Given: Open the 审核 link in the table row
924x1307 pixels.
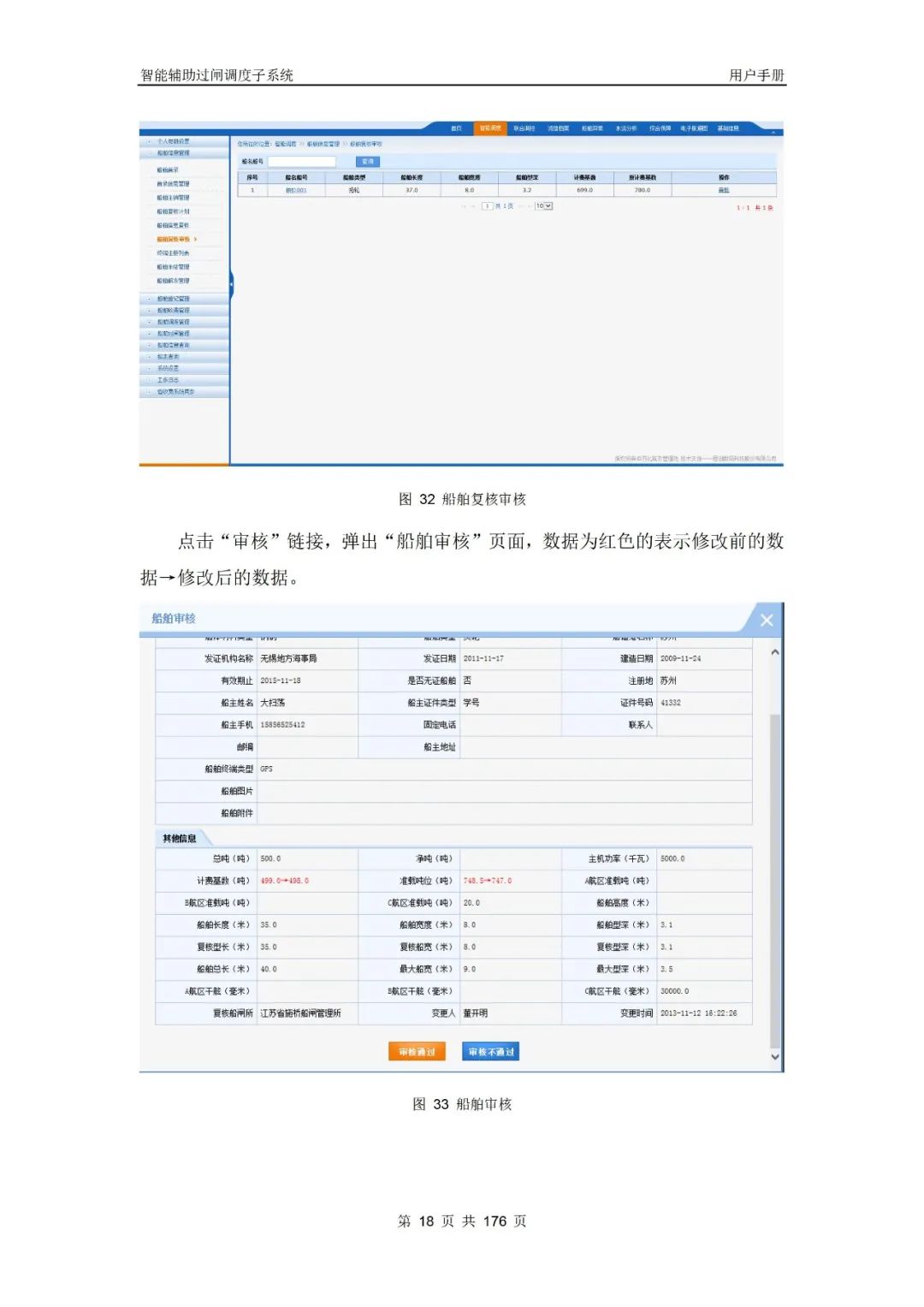Looking at the screenshot, I should (x=724, y=190).
